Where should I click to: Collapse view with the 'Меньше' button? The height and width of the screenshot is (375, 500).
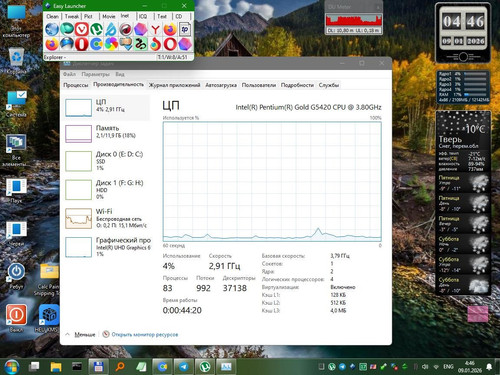(x=81, y=334)
